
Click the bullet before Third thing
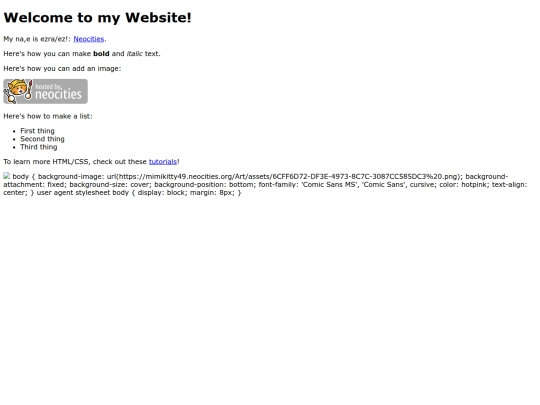pyautogui.click(x=14, y=147)
